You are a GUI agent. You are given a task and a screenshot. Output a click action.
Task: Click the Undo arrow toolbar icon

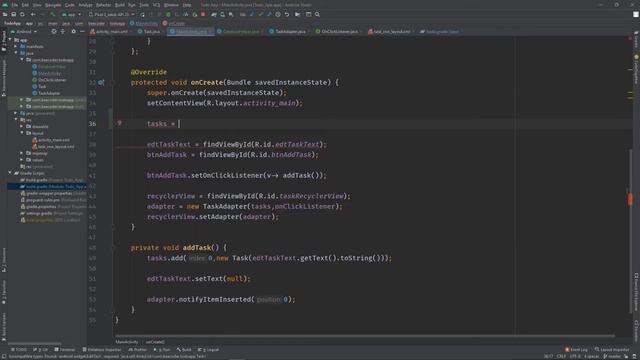287,14
